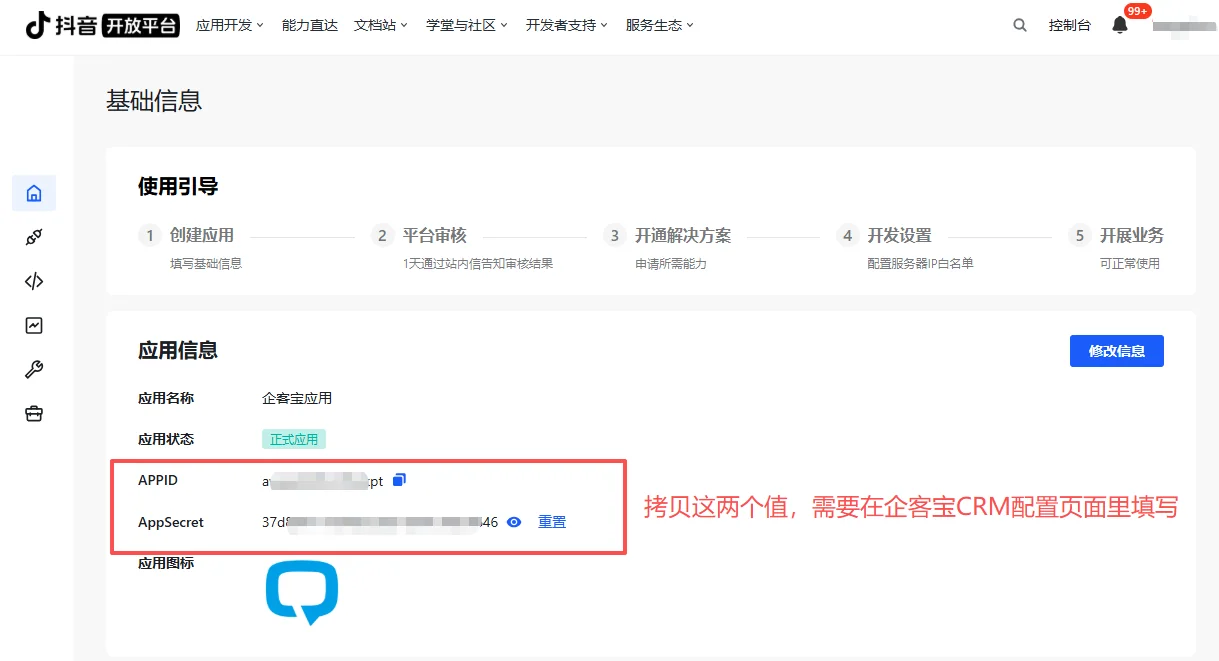Open the 能力直达 menu item
Viewport: 1219px width, 661px height.
pyautogui.click(x=310, y=25)
